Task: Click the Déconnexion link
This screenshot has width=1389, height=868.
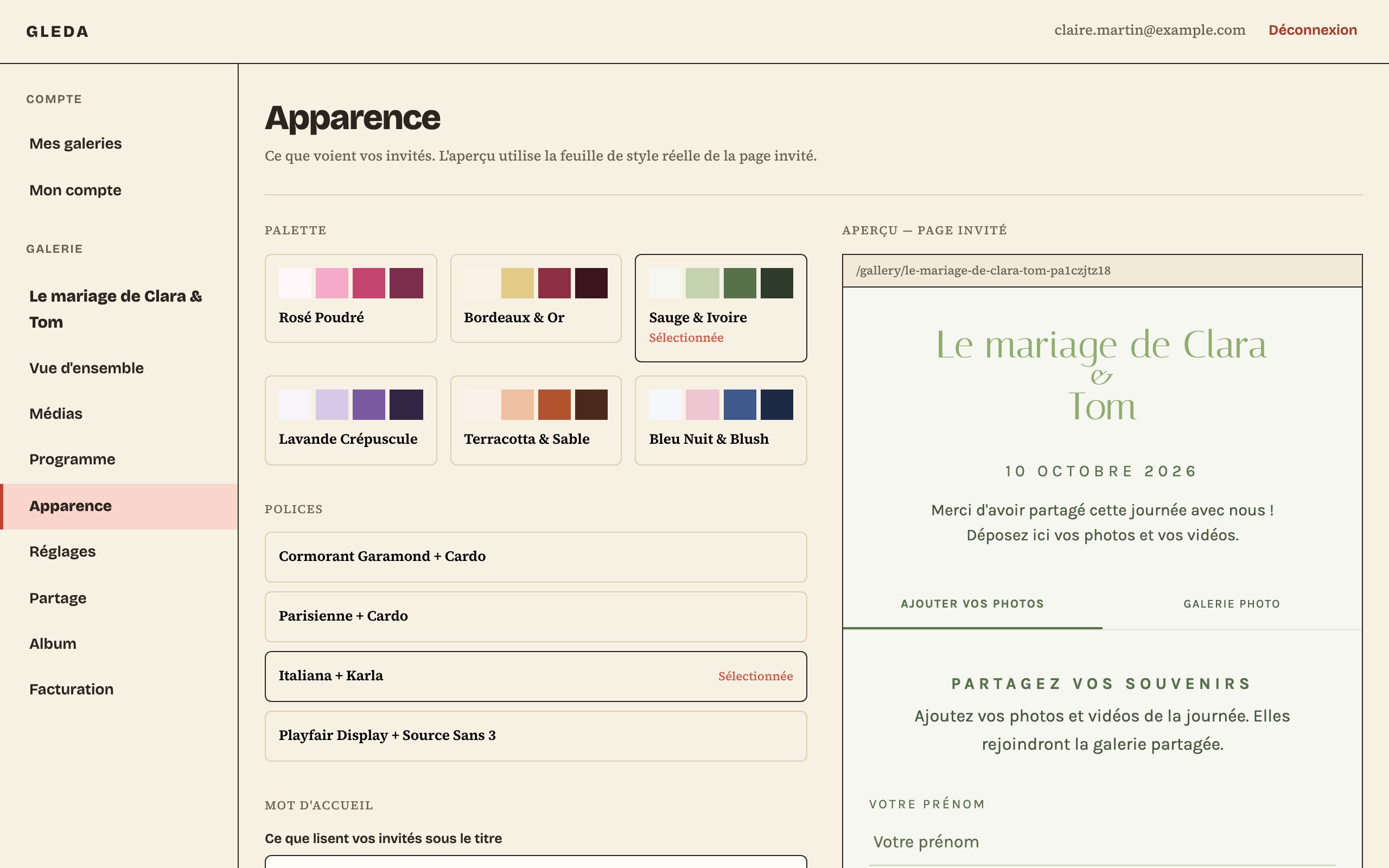Action: (1312, 30)
